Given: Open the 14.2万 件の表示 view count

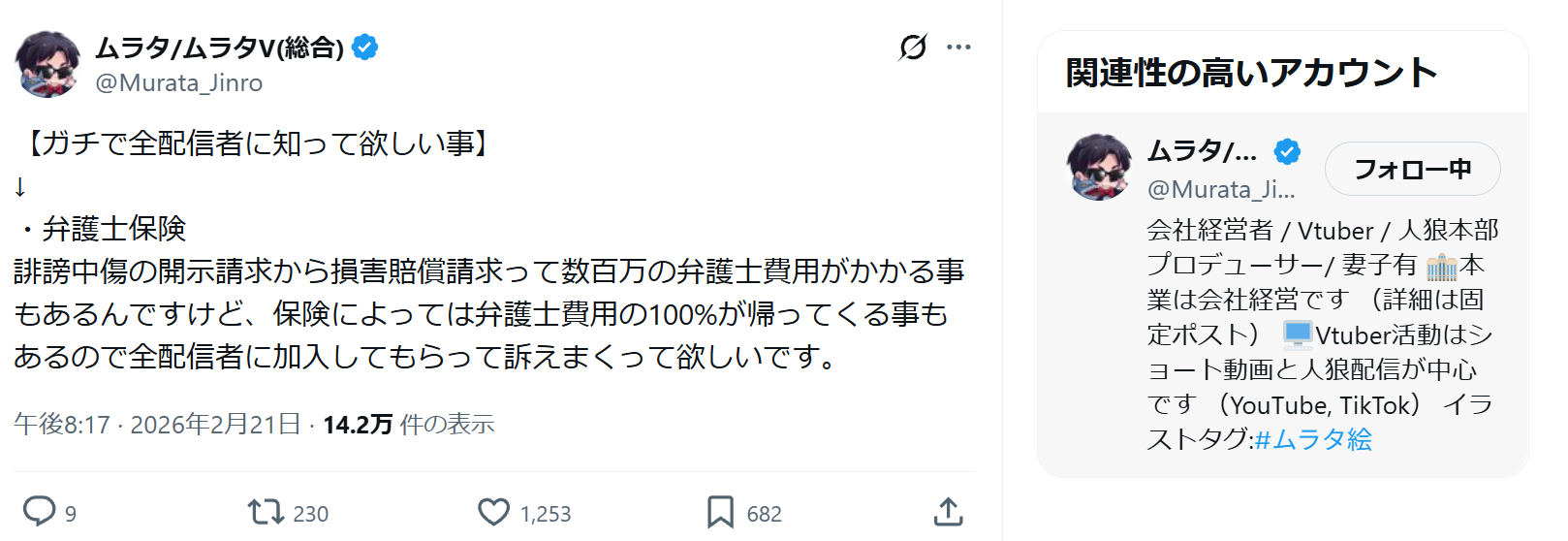Looking at the screenshot, I should point(408,424).
